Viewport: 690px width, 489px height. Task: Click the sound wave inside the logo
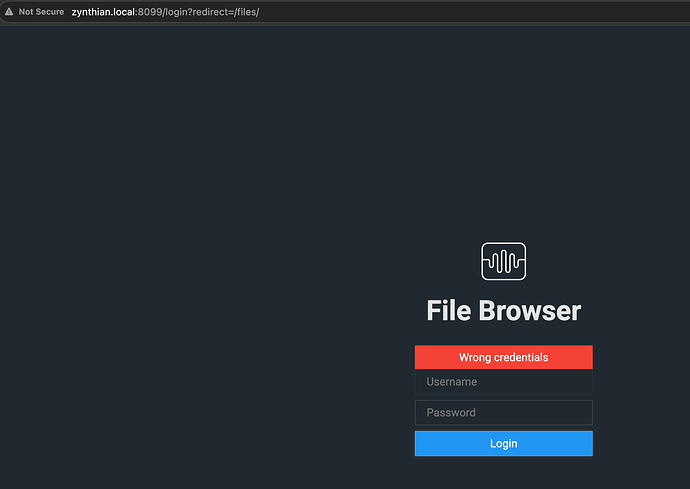tap(503, 261)
